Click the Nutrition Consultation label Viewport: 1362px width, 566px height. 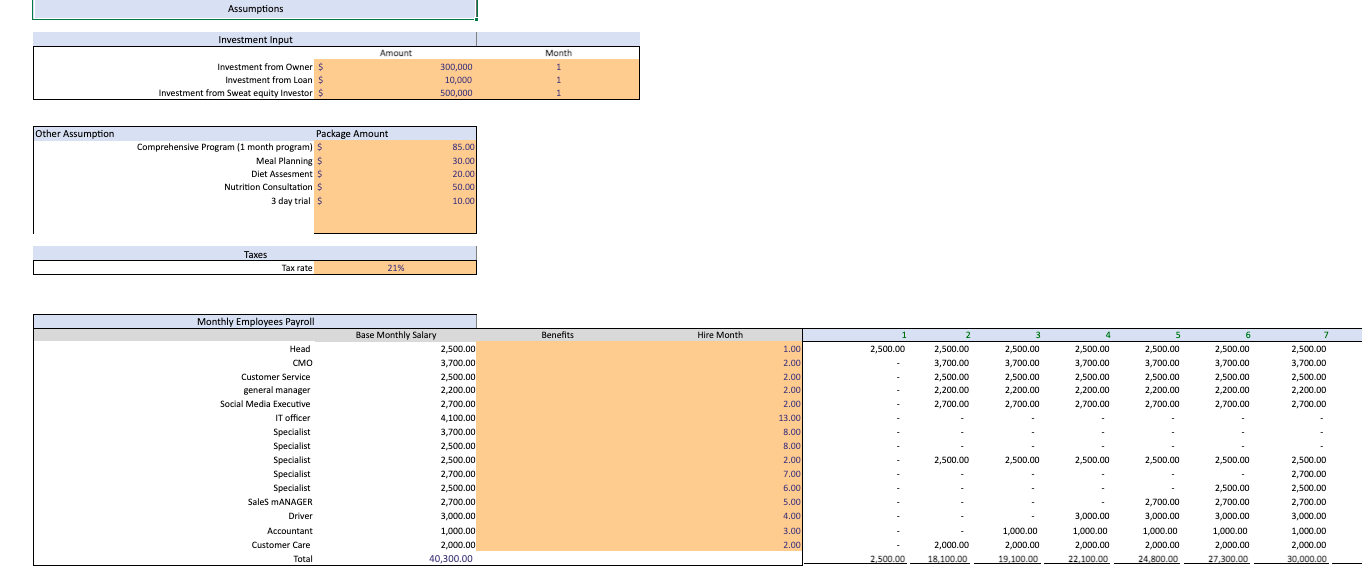click(x=268, y=187)
